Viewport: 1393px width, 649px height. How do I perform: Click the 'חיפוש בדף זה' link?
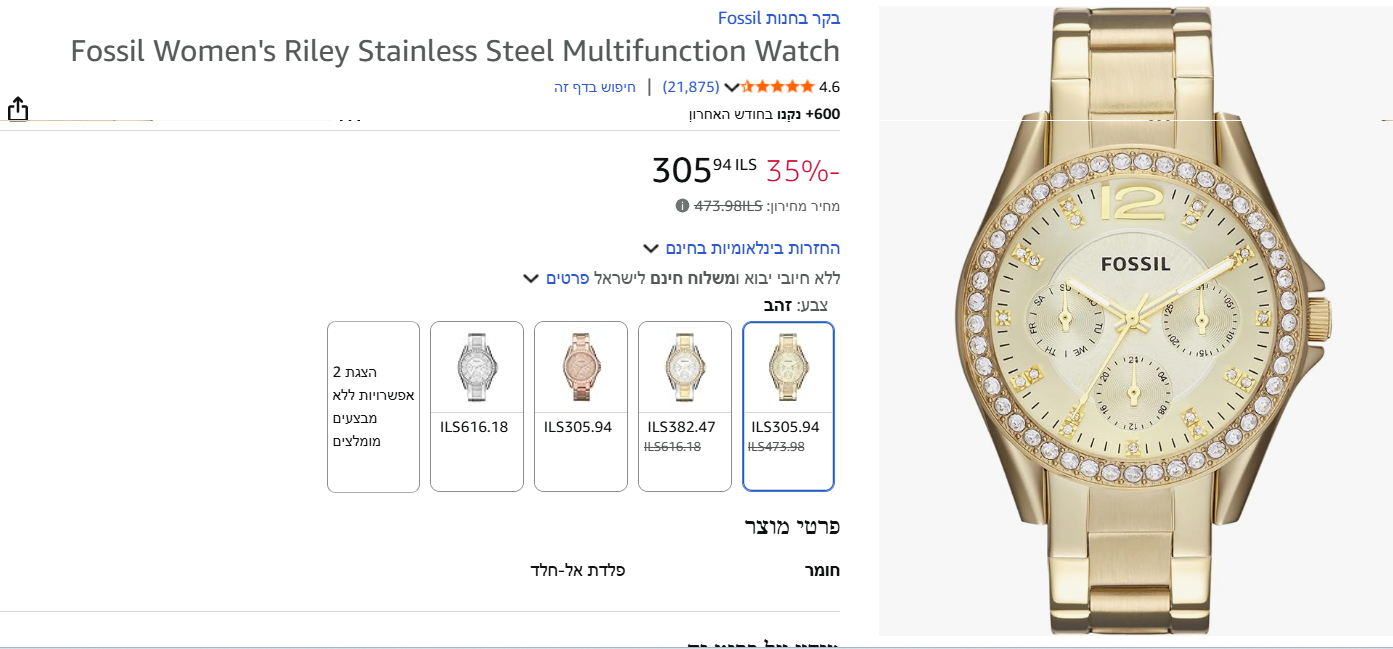click(595, 87)
